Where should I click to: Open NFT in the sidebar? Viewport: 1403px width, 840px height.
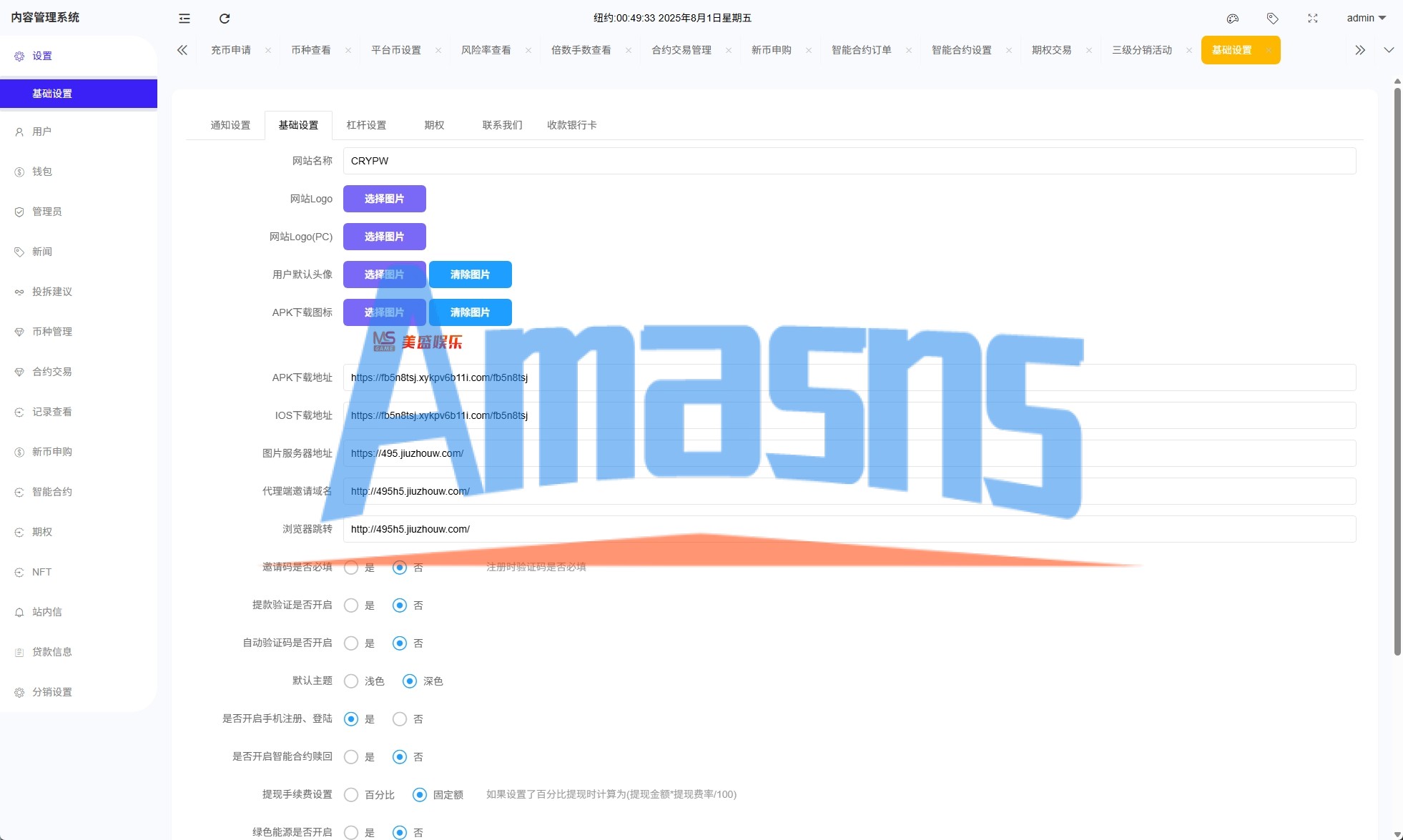[79, 572]
